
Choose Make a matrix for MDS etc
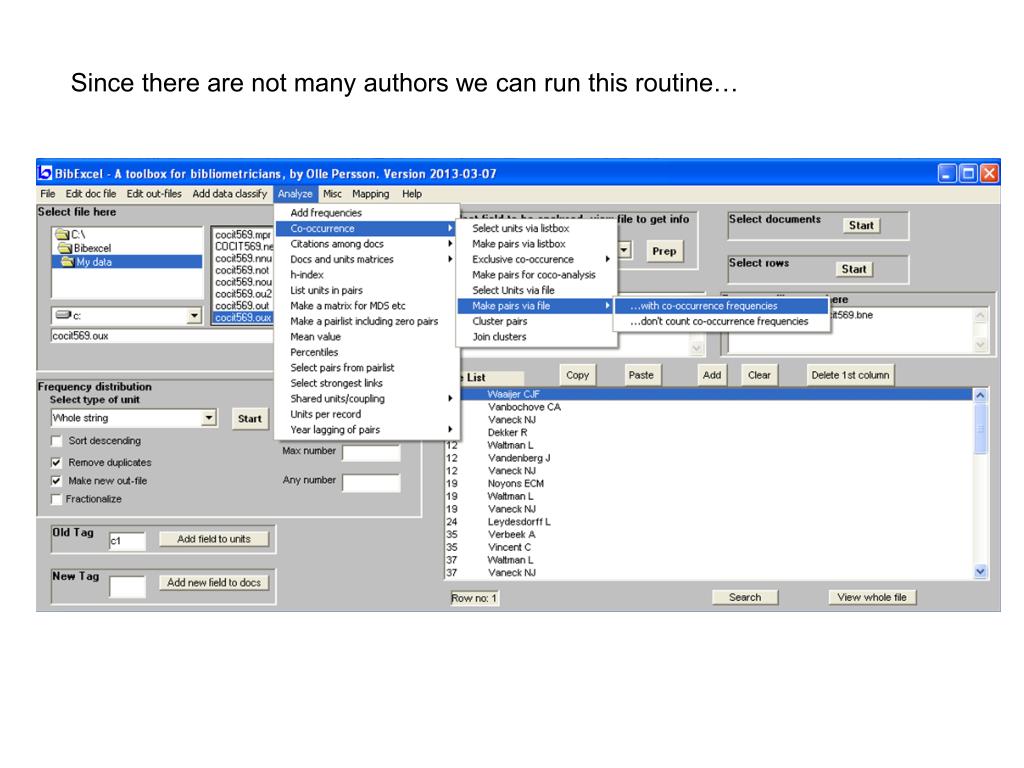366,306
